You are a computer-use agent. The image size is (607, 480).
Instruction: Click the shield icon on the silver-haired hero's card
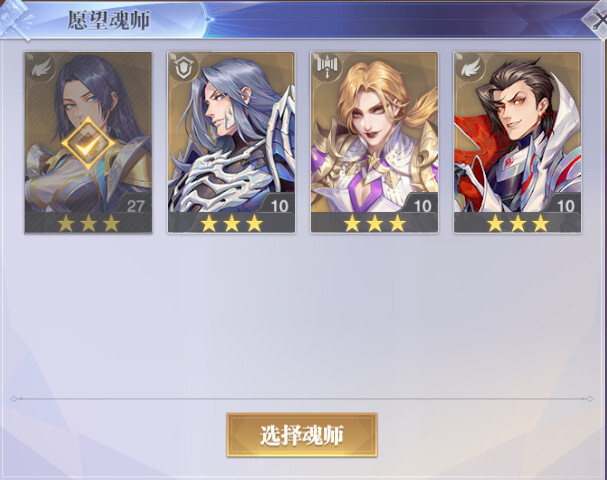pos(185,69)
